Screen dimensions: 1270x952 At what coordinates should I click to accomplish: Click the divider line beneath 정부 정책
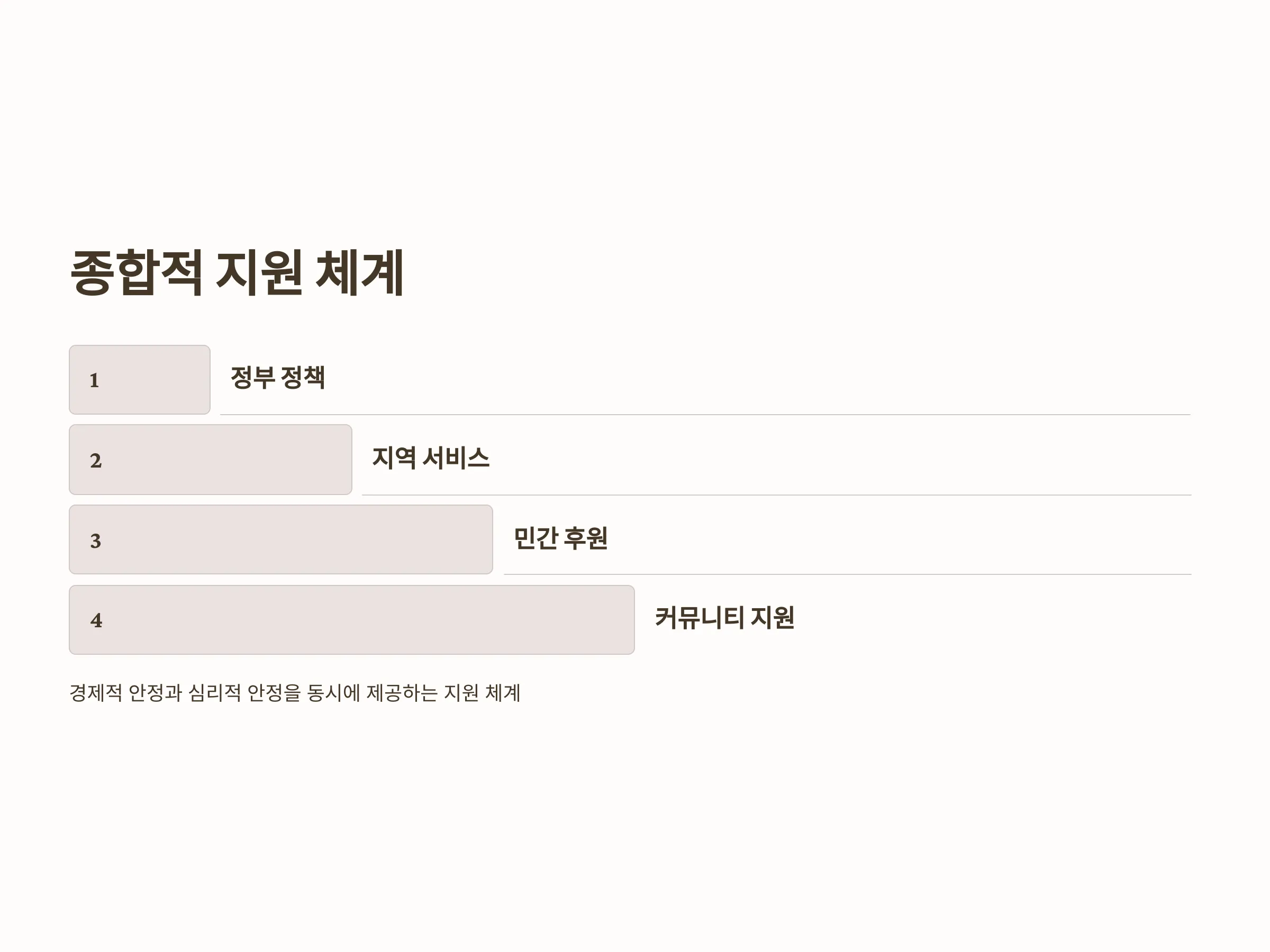coord(705,414)
